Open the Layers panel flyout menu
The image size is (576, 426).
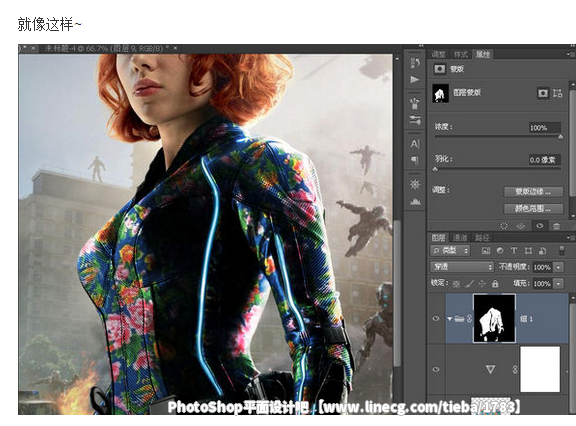point(570,238)
